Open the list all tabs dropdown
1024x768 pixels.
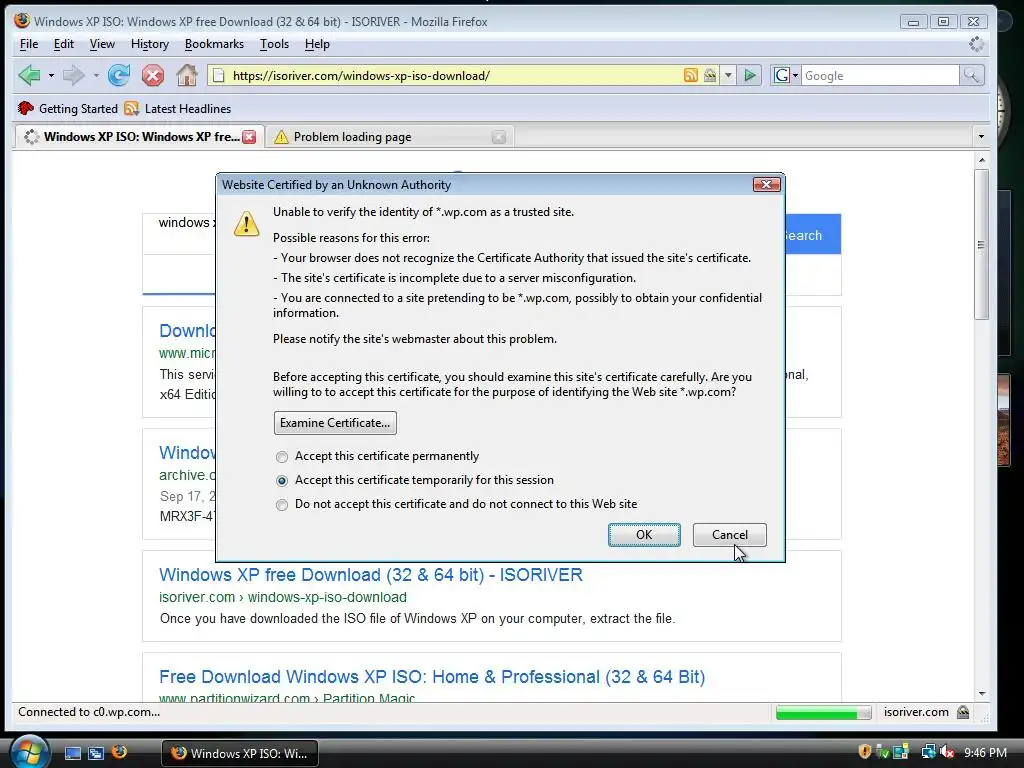[981, 136]
